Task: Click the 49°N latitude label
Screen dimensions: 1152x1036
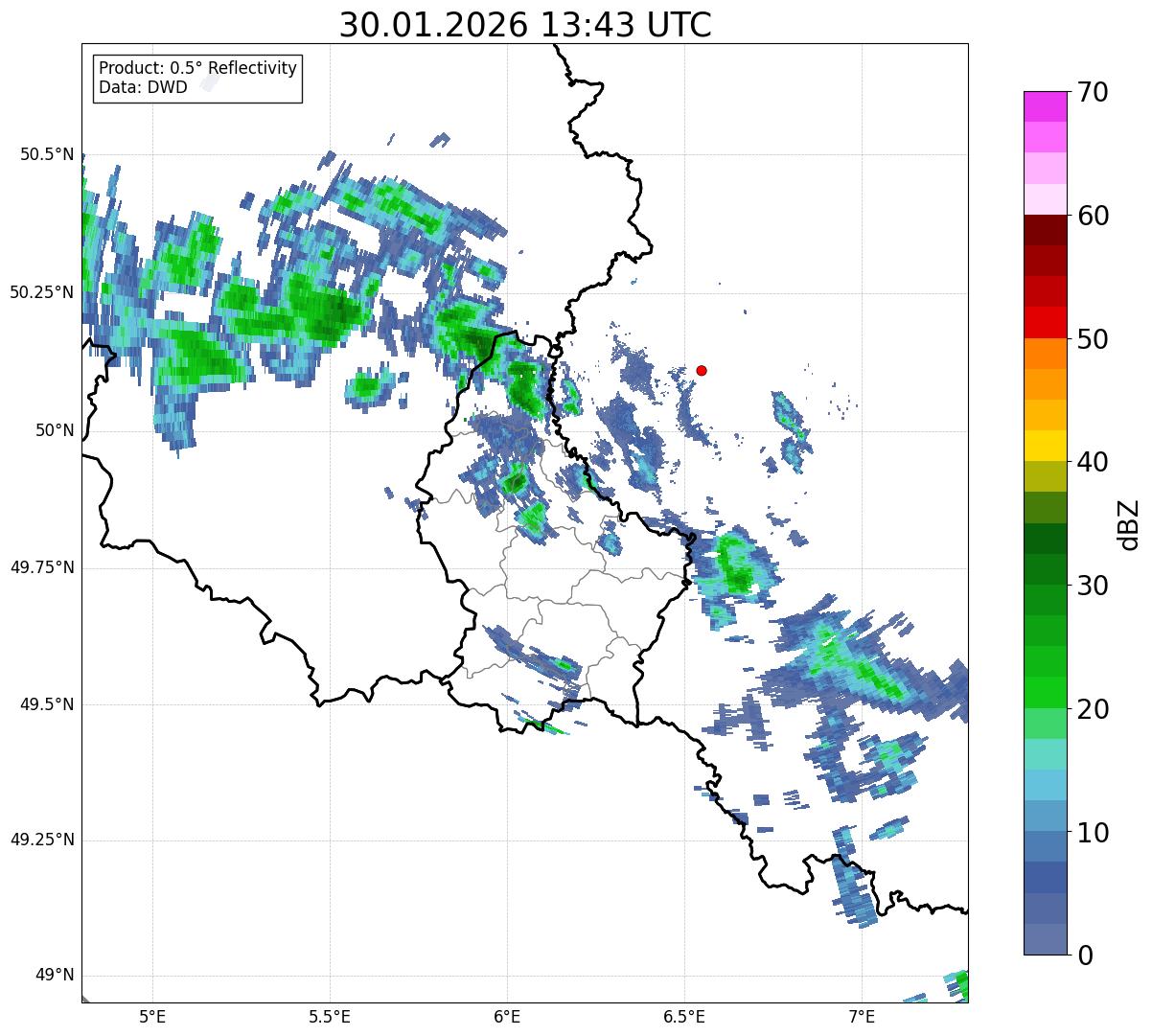Action: (54, 975)
